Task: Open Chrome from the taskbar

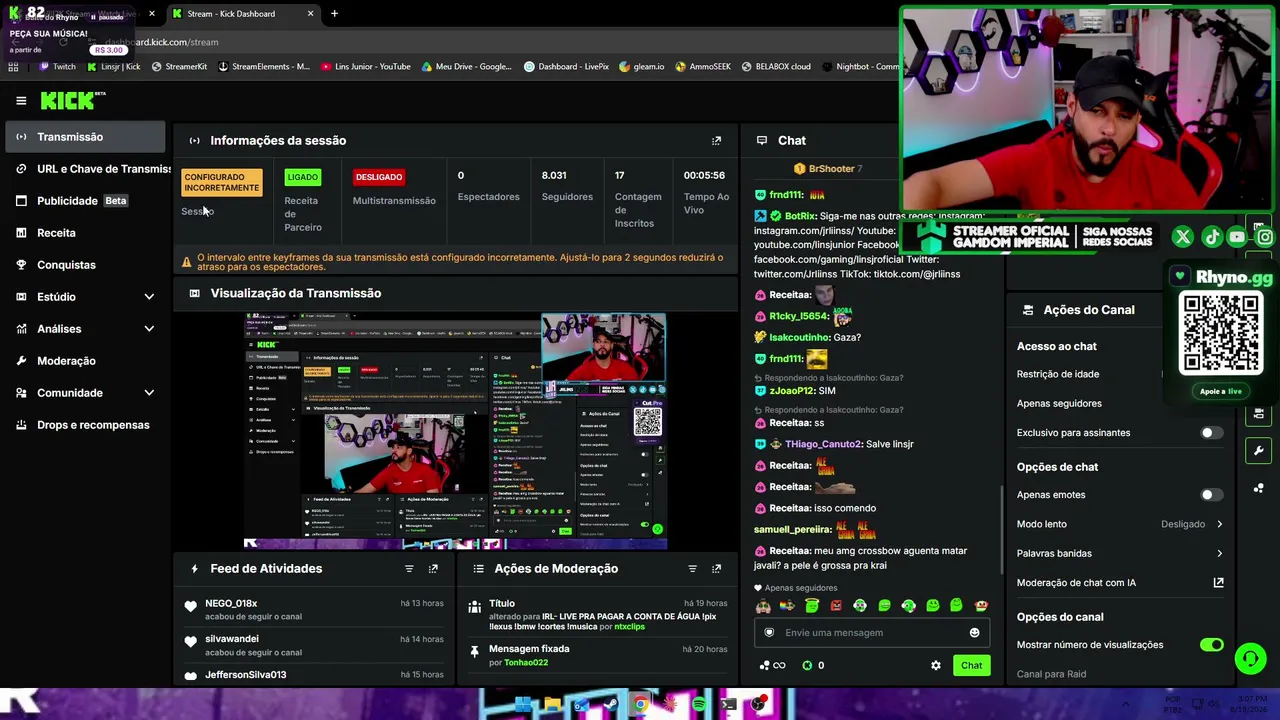Action: click(x=640, y=704)
